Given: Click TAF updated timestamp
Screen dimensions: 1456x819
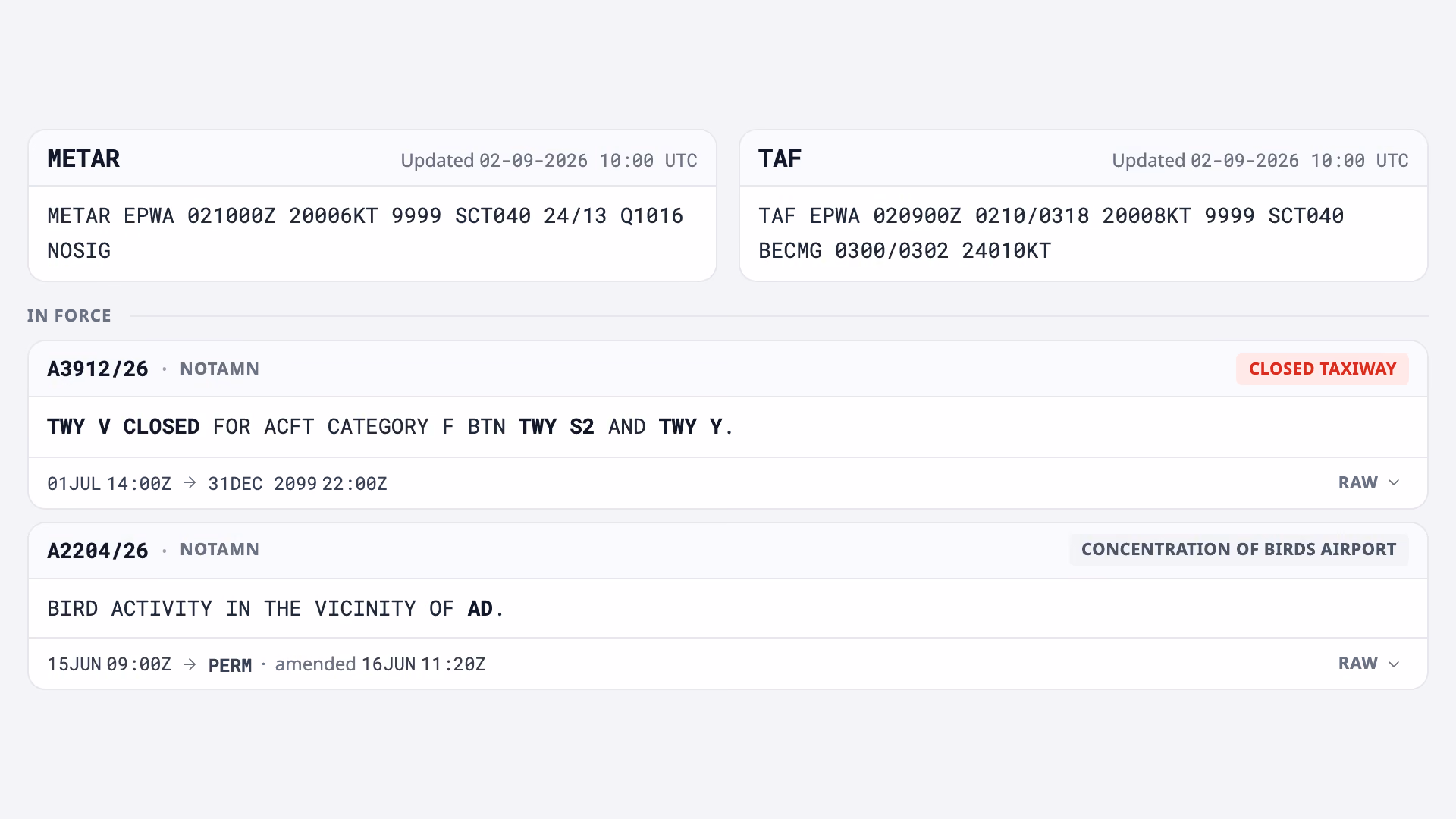Looking at the screenshot, I should 1260,161.
